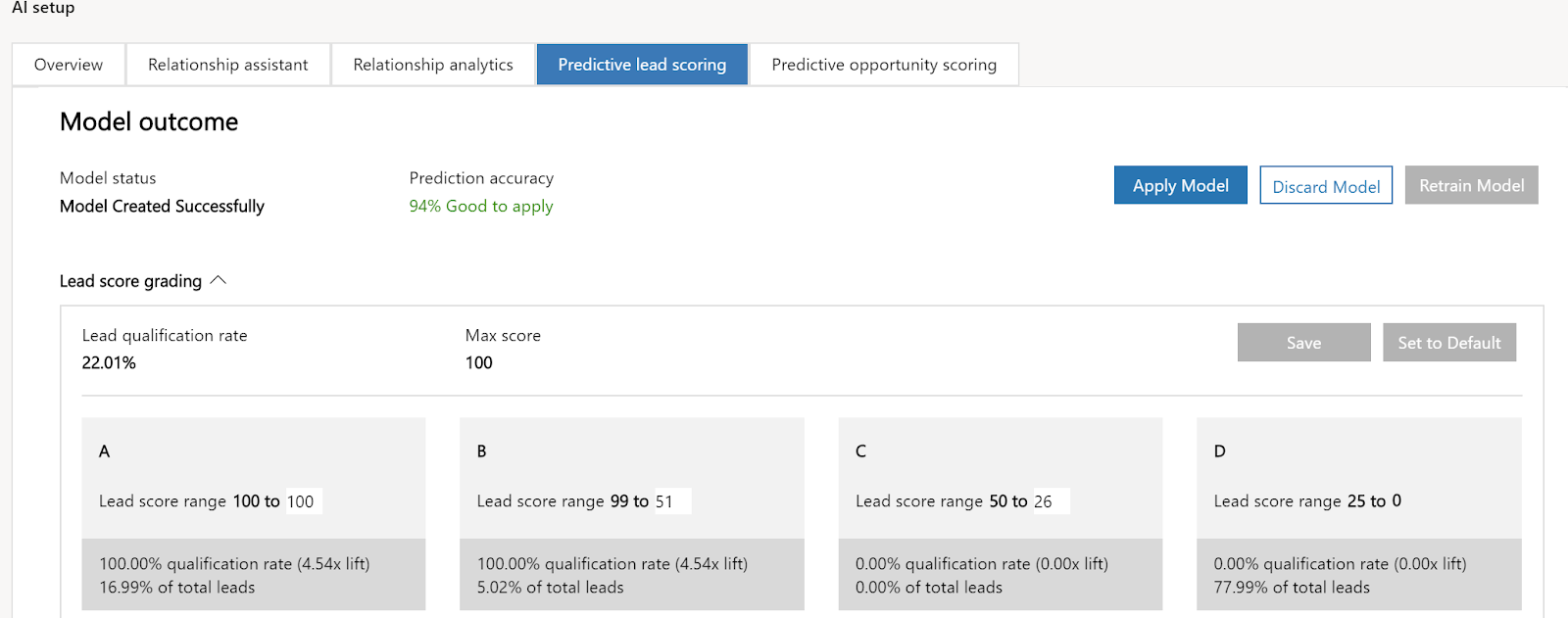Image resolution: width=1568 pixels, height=618 pixels.
Task: Go to Relationship analytics tab
Action: click(433, 65)
